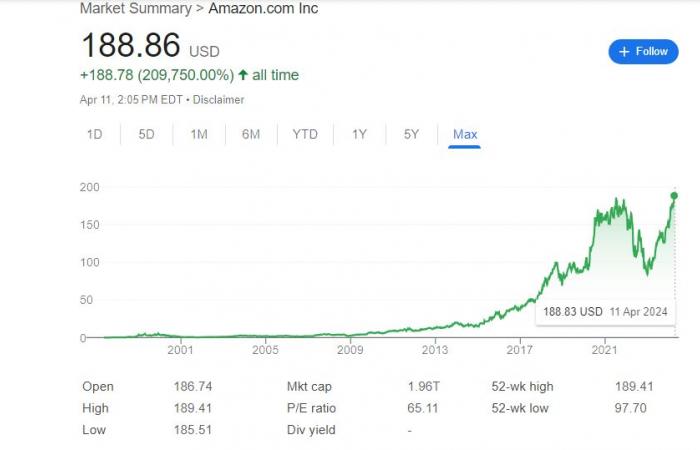Click the Follow button
The width and height of the screenshot is (700, 450).
pyautogui.click(x=643, y=51)
